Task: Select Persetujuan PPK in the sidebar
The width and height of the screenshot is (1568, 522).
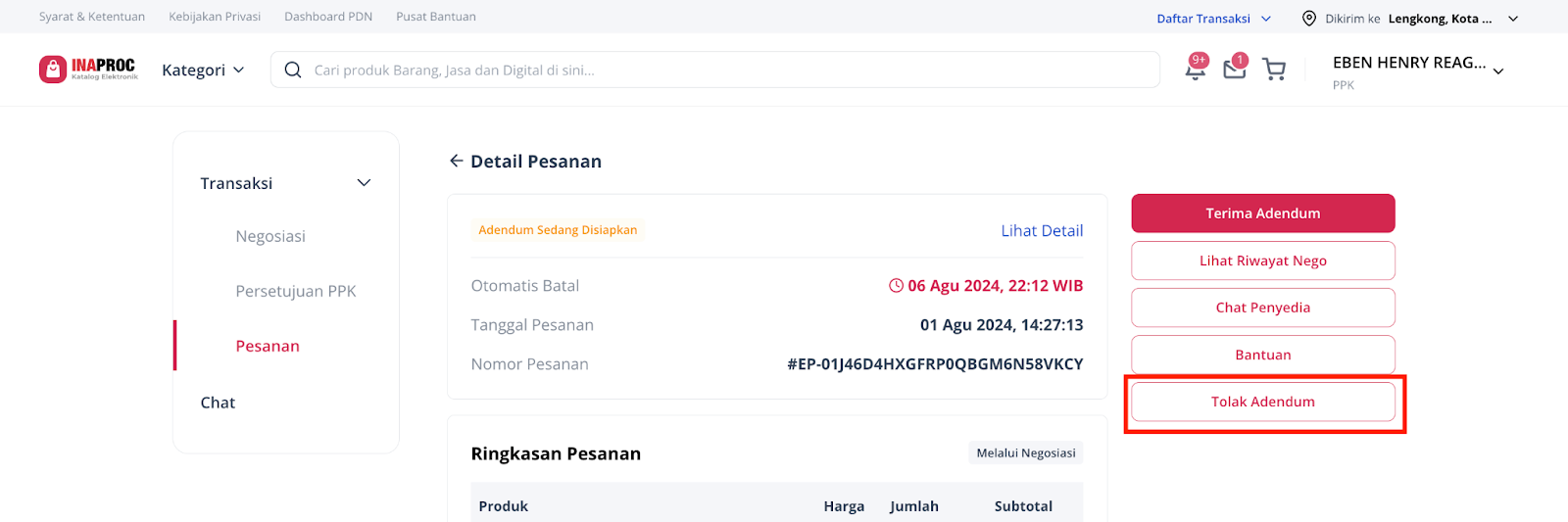Action: 296,291
